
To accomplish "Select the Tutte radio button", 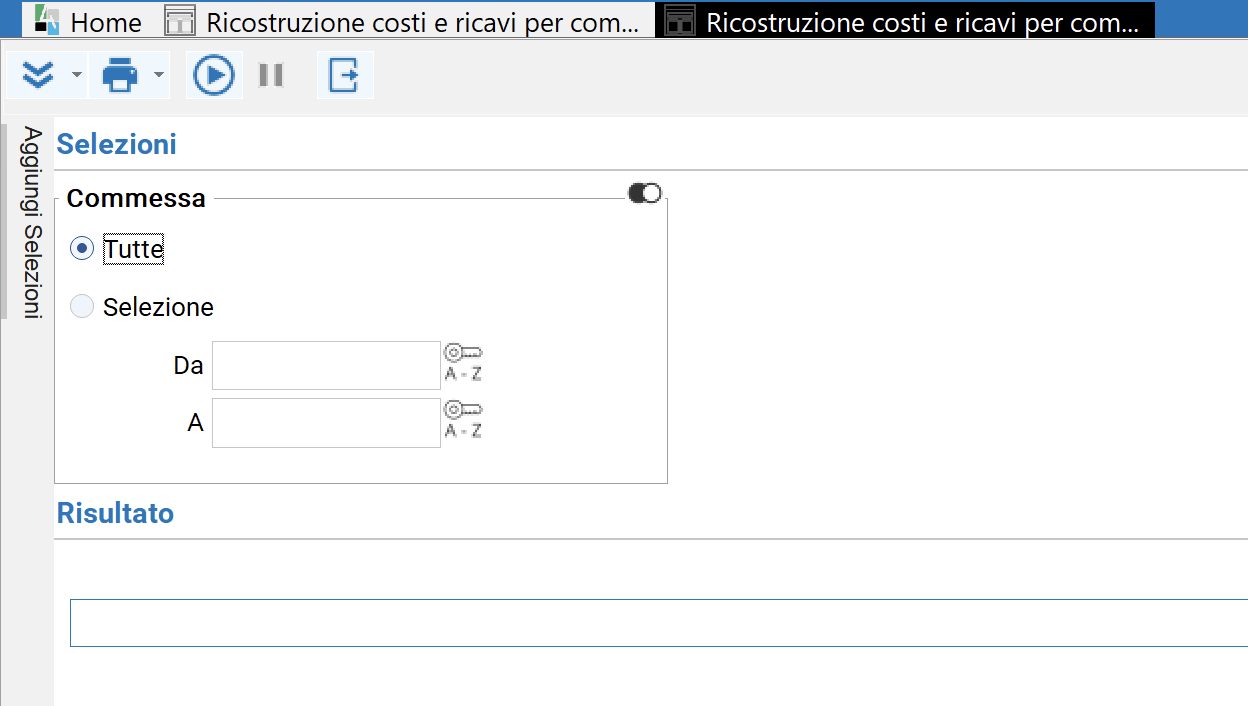I will (x=82, y=248).
